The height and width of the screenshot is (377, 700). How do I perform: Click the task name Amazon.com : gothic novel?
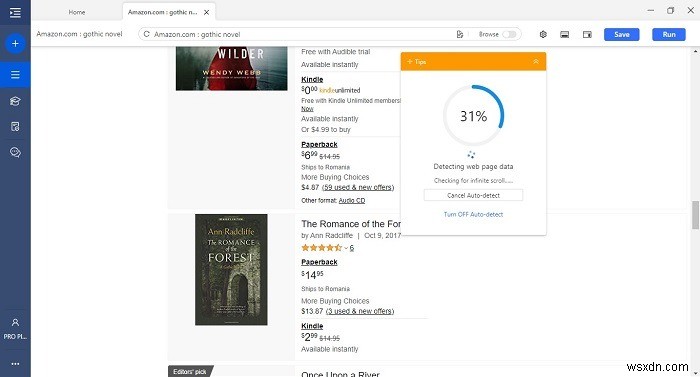79,34
